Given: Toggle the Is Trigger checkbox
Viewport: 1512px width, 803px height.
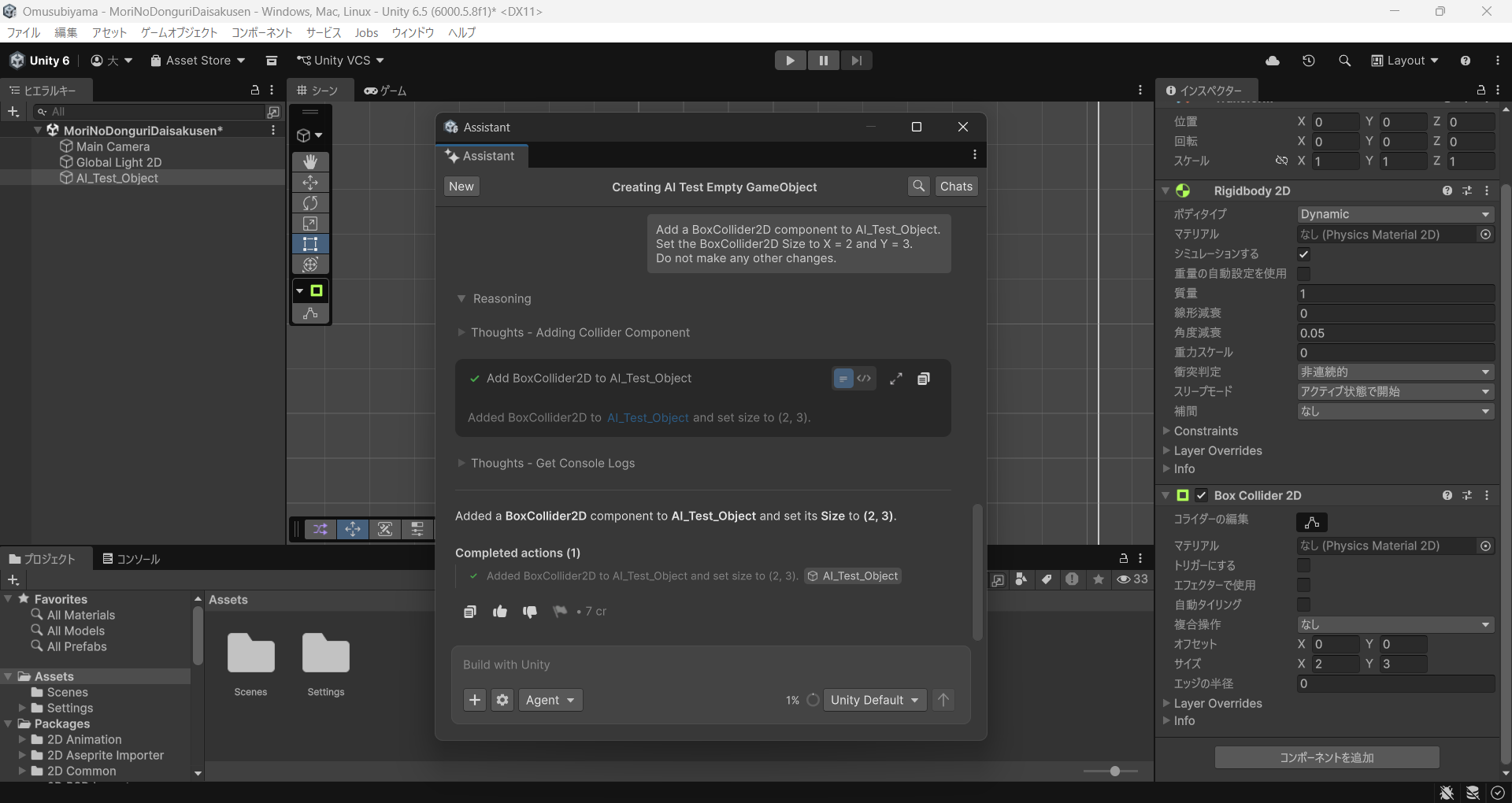Looking at the screenshot, I should [x=1304, y=565].
